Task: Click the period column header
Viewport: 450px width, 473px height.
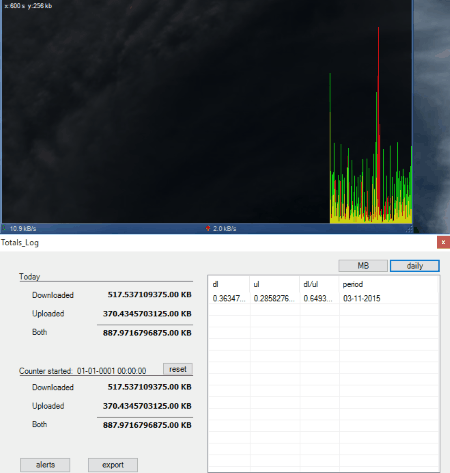Action: [x=388, y=284]
